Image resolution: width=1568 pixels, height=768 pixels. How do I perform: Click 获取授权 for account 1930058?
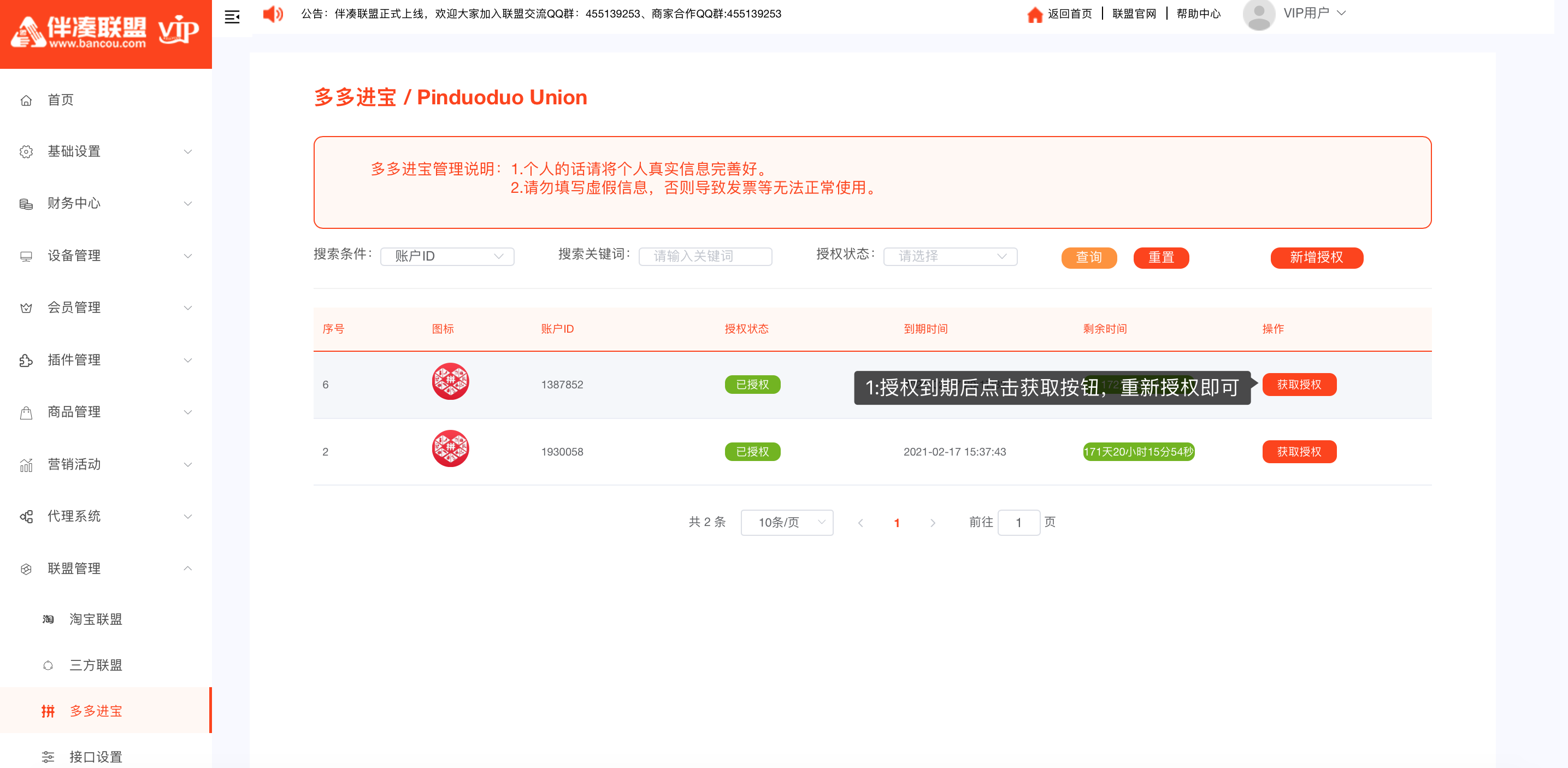point(1299,452)
